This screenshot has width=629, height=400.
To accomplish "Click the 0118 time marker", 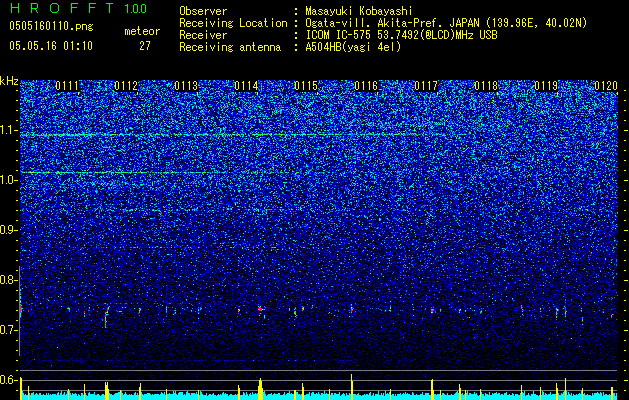I will click(486, 86).
